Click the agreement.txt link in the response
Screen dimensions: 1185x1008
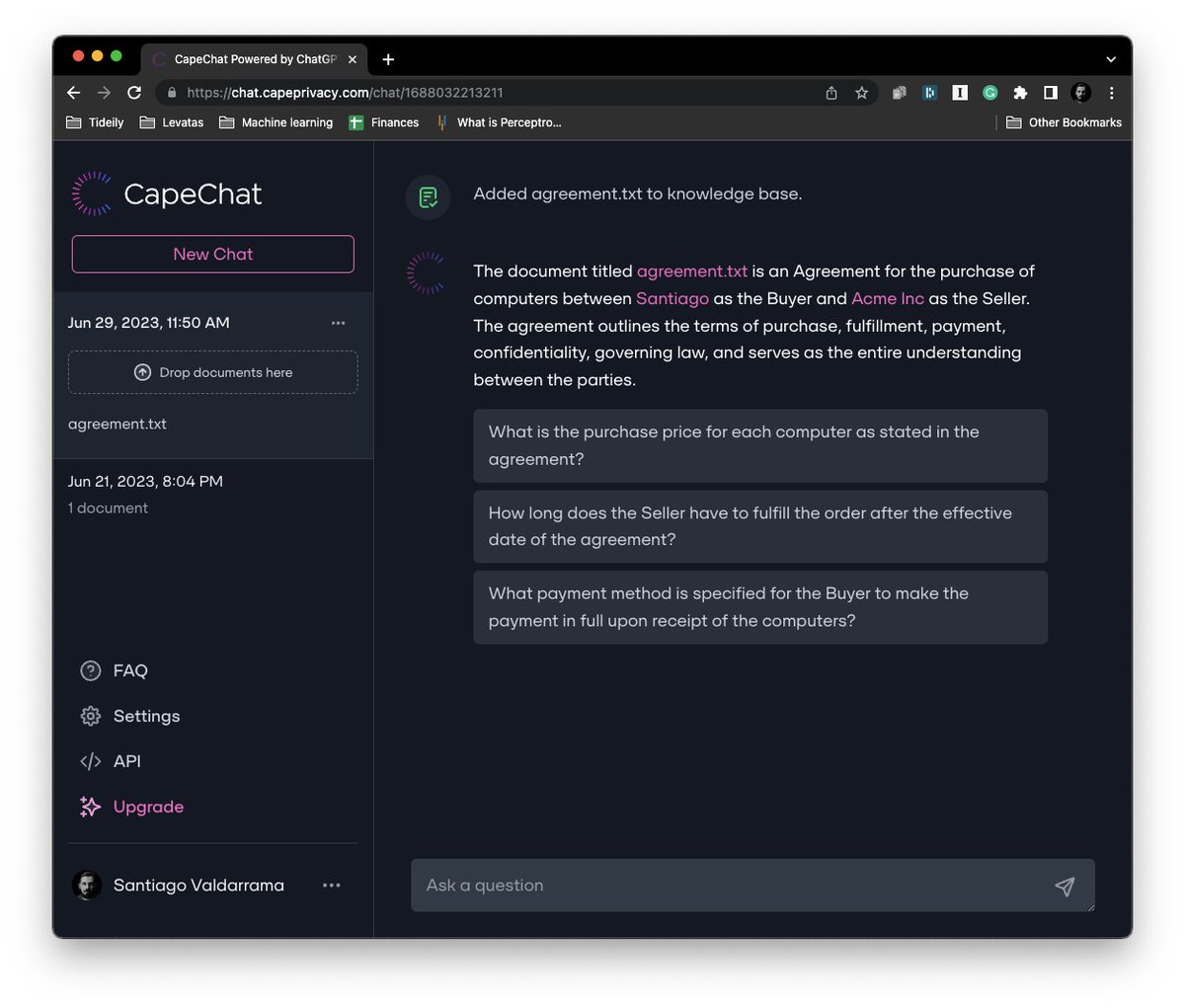(x=692, y=271)
